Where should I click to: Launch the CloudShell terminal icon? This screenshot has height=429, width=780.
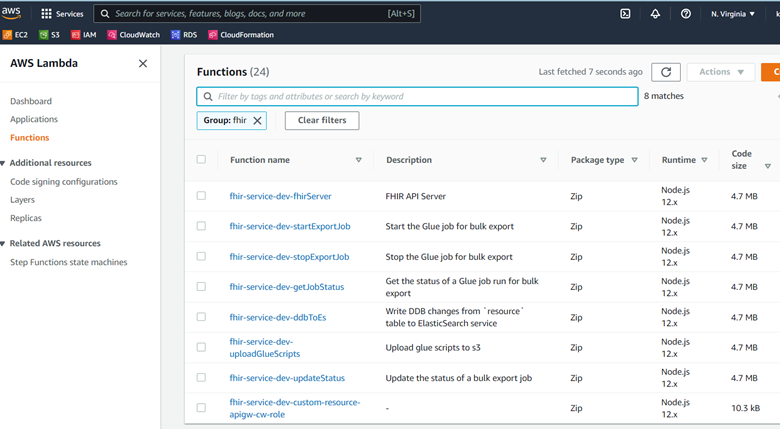click(x=625, y=14)
